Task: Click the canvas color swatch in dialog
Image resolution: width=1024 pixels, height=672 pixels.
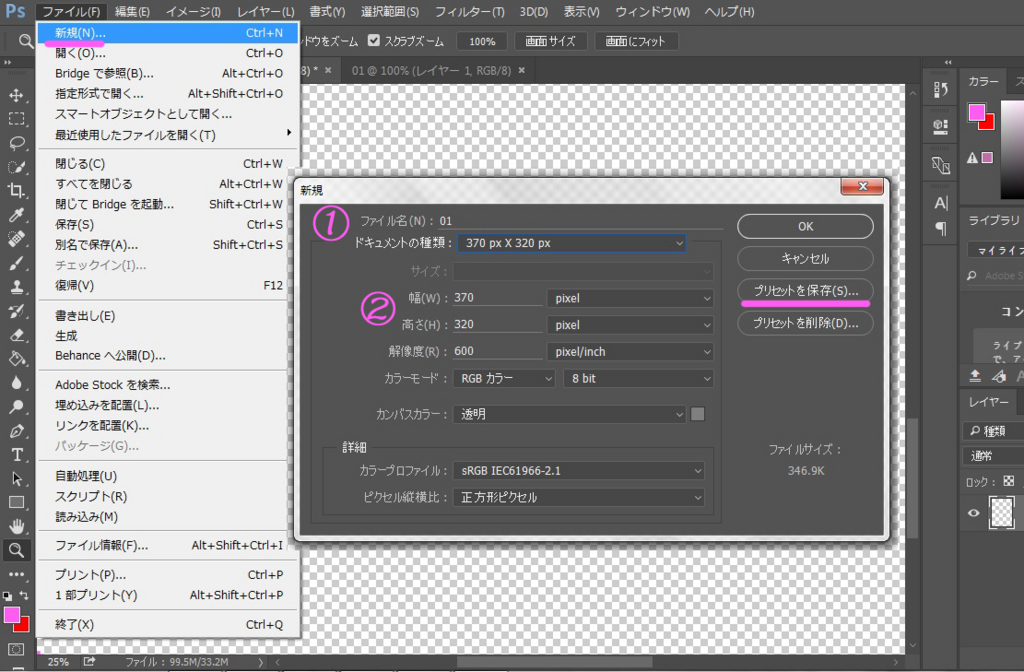Action: click(x=697, y=414)
